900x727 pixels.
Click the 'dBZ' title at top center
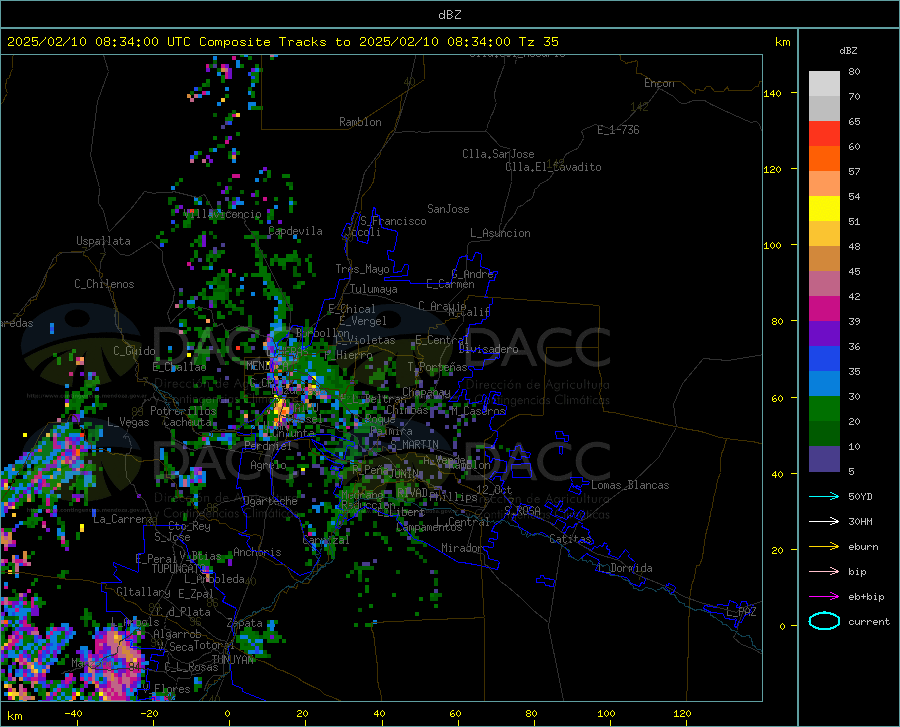pyautogui.click(x=449, y=15)
